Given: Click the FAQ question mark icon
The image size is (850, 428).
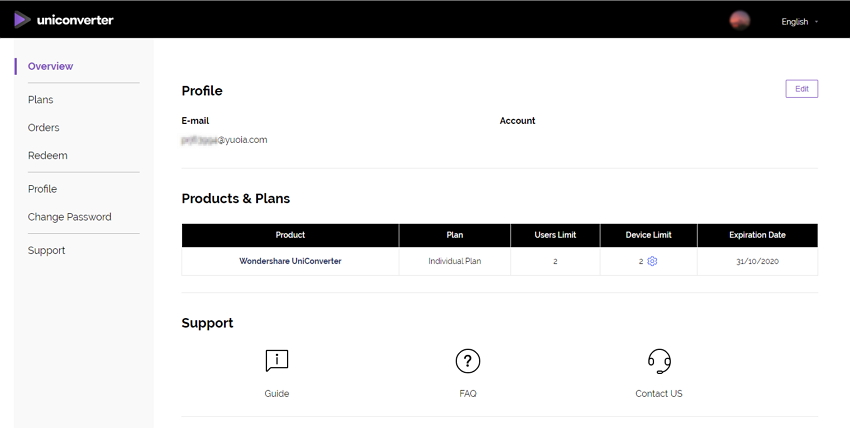Looking at the screenshot, I should point(468,361).
